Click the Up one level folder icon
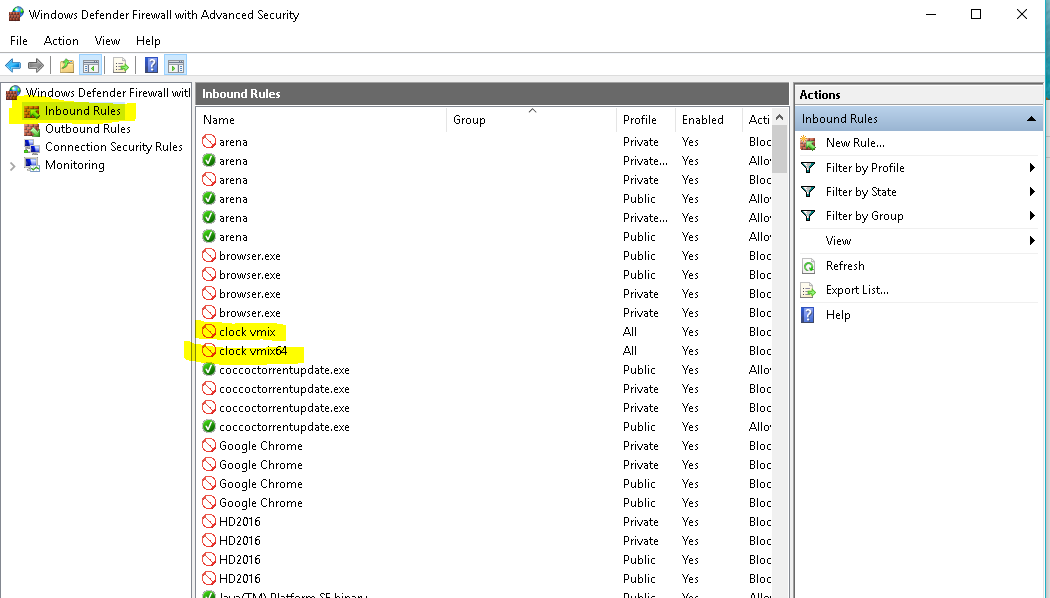Screen dimensions: 1050x598 (x=66, y=66)
